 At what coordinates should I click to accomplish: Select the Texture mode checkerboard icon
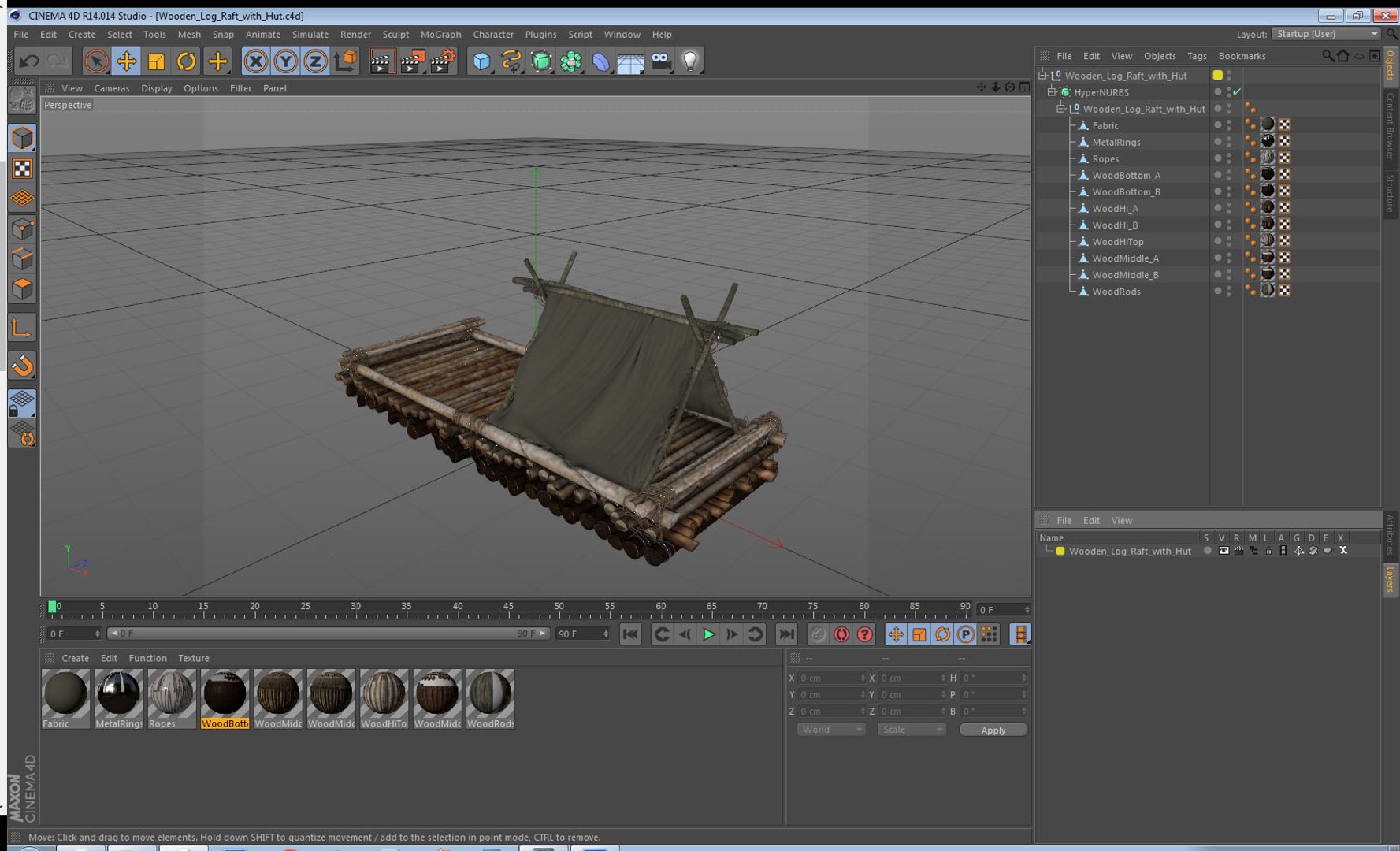tap(22, 168)
